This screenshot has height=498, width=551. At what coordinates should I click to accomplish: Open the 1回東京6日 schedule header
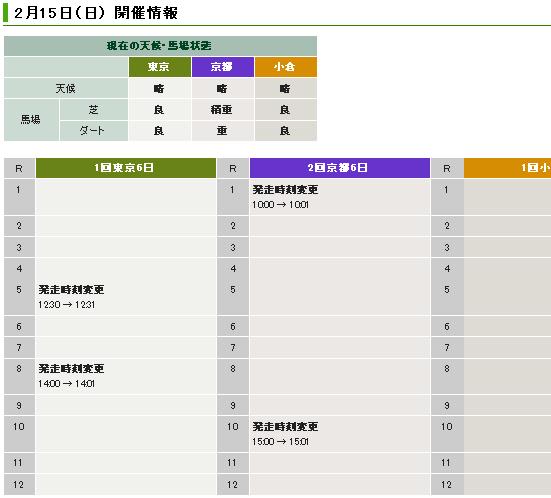(126, 168)
